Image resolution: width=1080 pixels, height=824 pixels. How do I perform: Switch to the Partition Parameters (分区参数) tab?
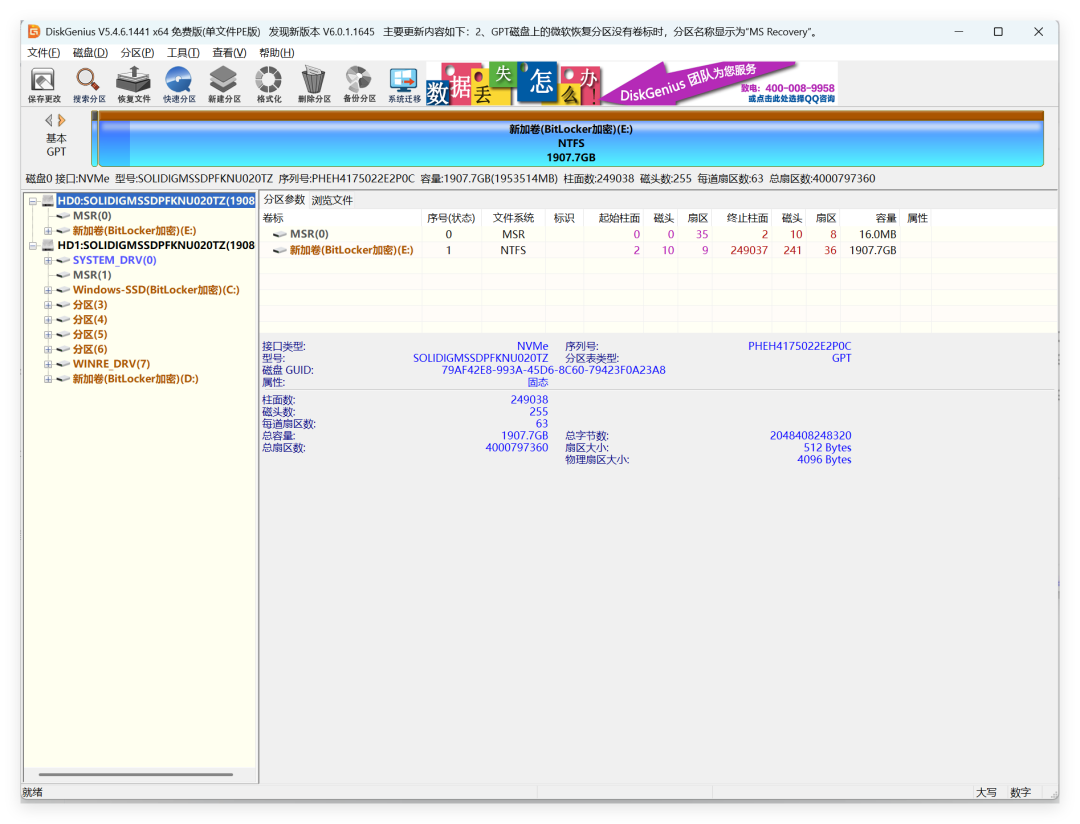pos(284,200)
